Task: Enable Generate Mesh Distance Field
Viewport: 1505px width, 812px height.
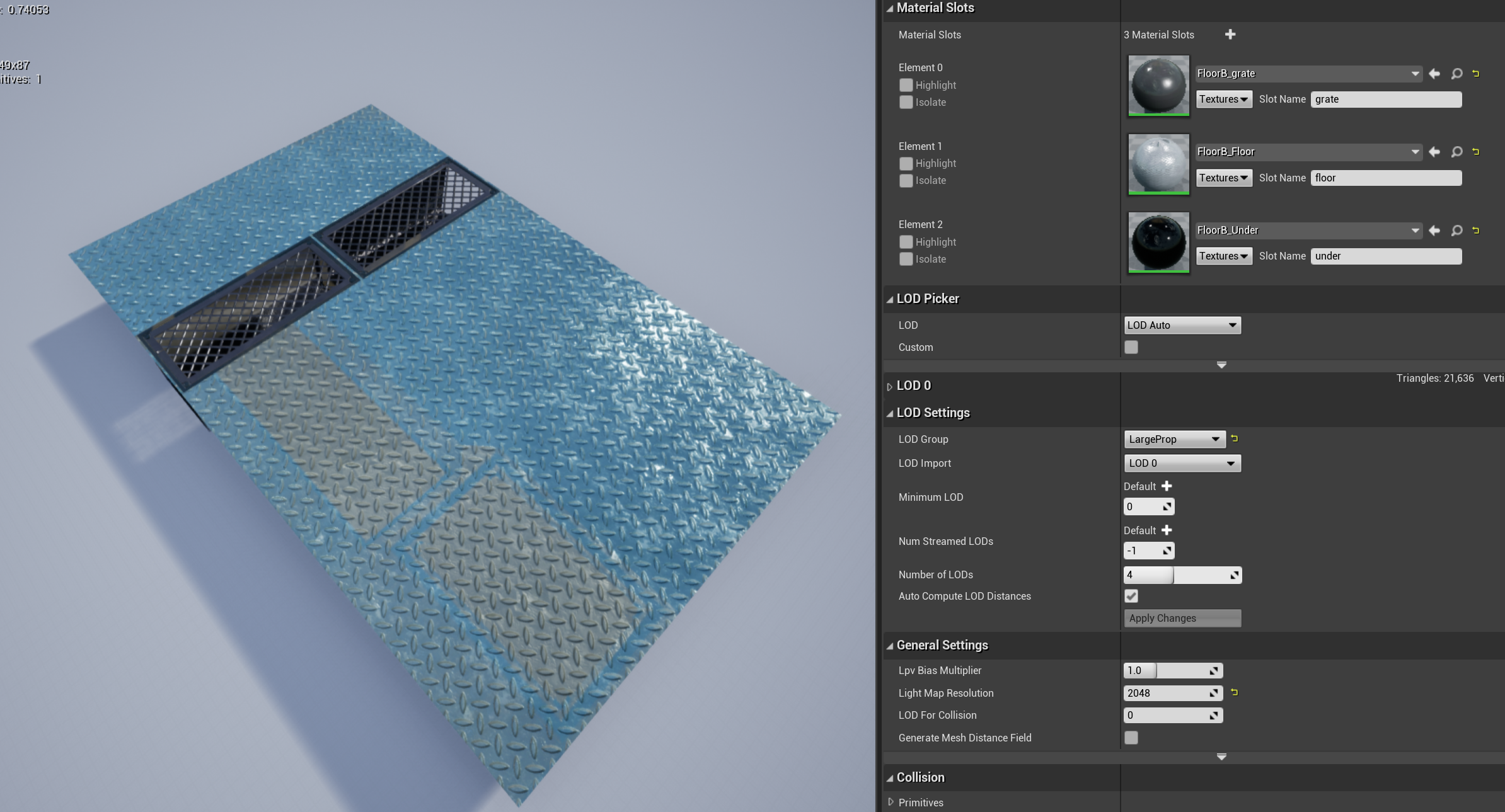Action: point(1131,738)
